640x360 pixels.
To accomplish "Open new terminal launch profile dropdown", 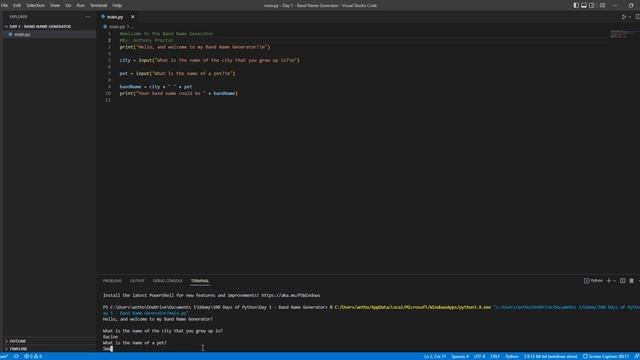I will click(614, 281).
